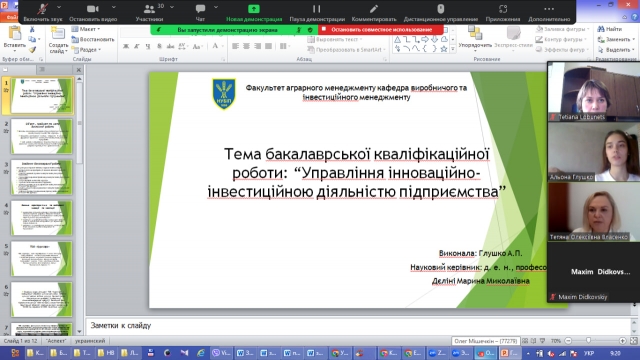Select slide 2 thumbnail
This screenshot has height=360, width=640.
(x=41, y=136)
